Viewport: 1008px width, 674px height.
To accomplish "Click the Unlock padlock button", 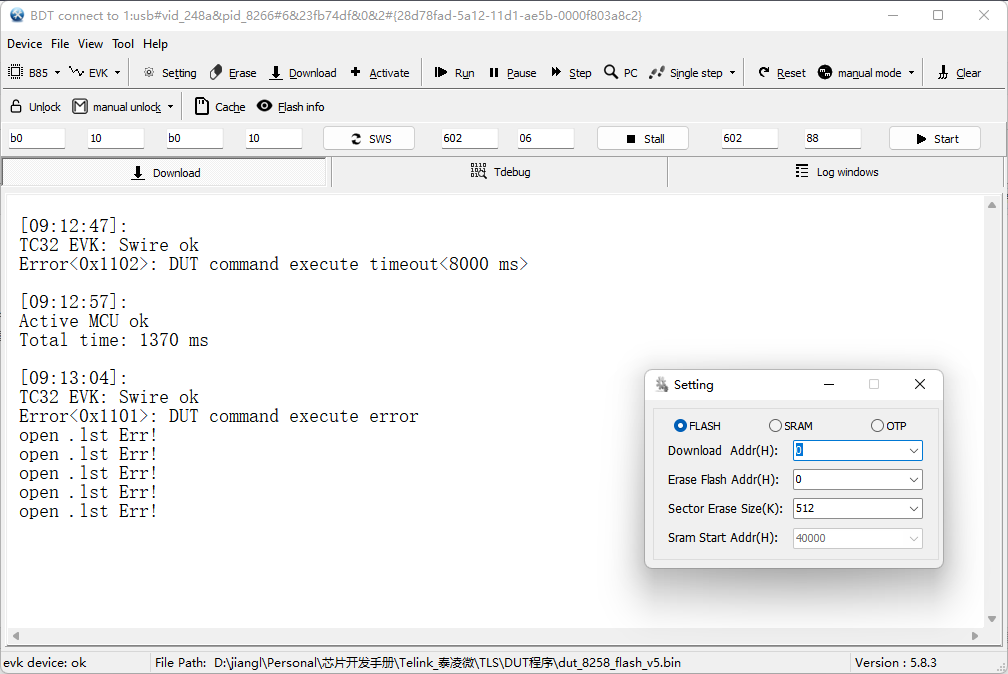I will [x=35, y=107].
